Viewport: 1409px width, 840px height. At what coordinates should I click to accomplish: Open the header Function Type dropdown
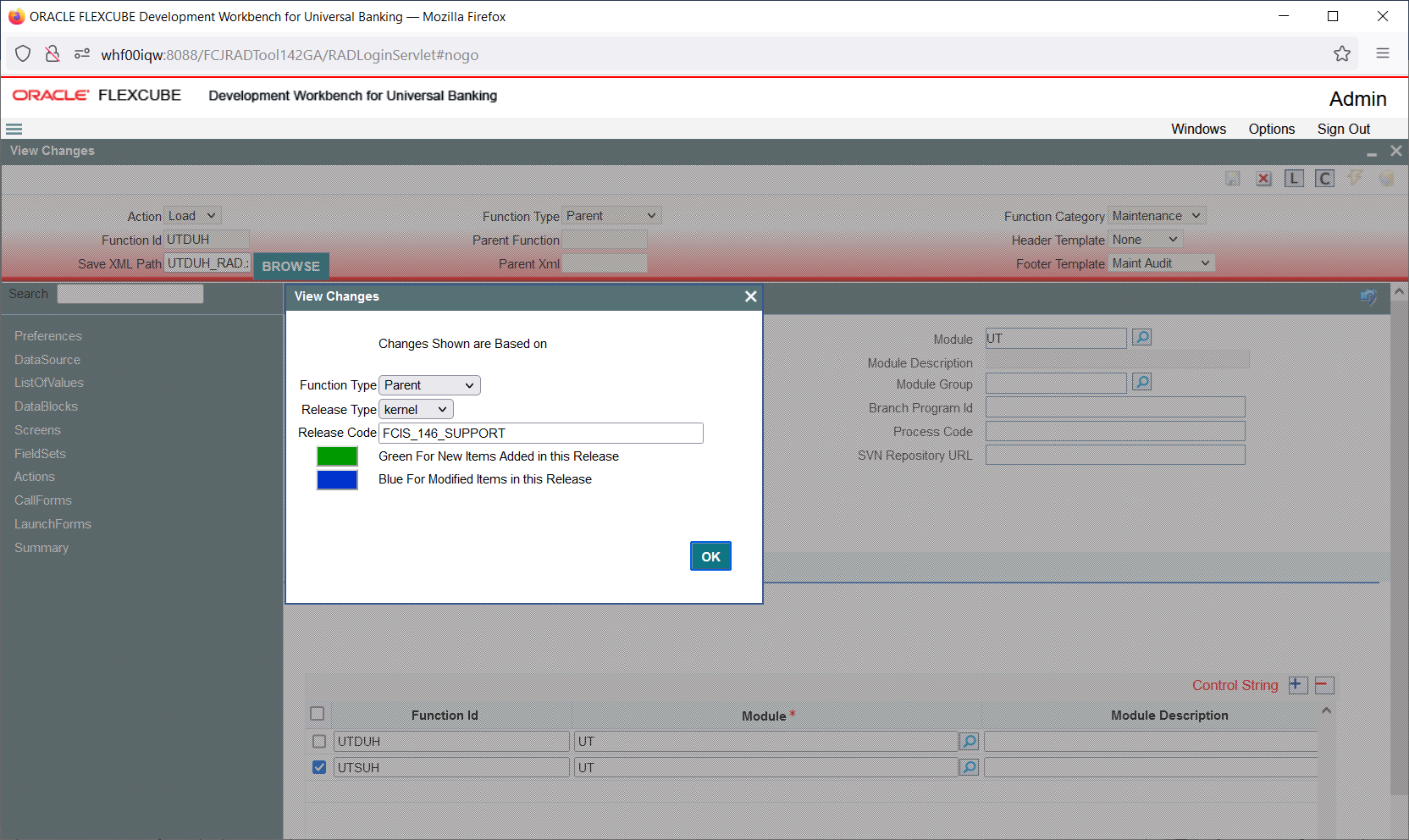[611, 216]
